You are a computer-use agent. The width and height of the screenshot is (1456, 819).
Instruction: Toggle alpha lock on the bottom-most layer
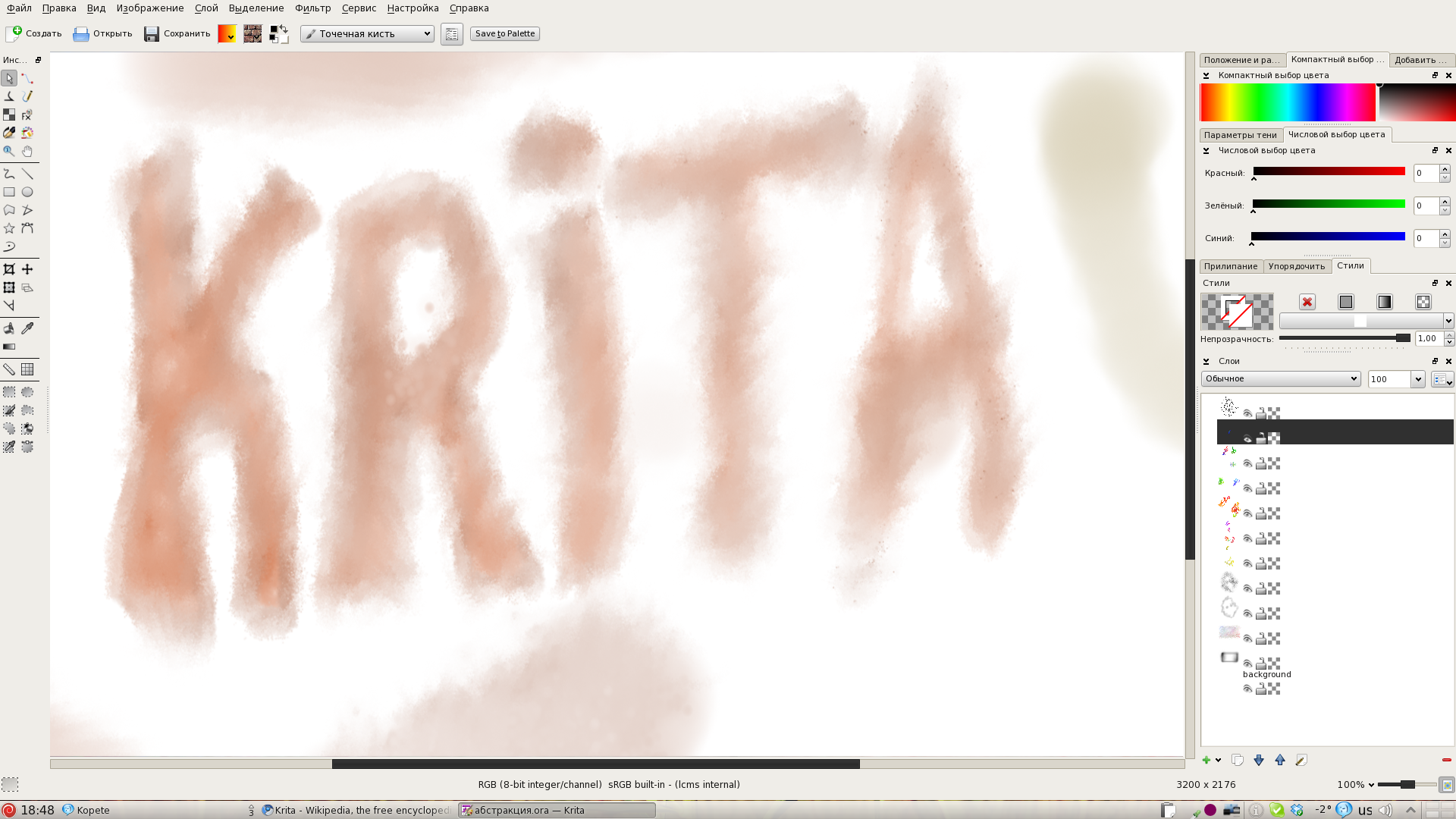(1274, 689)
